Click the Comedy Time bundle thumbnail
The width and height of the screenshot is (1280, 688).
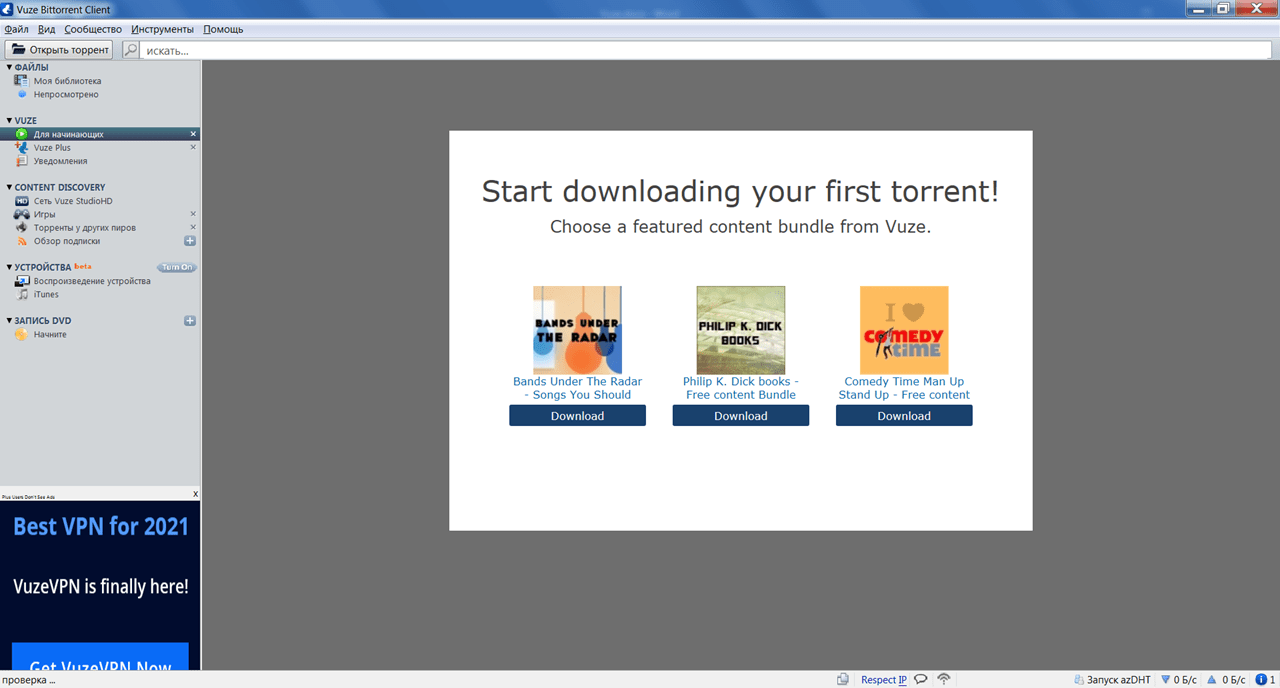coord(904,330)
